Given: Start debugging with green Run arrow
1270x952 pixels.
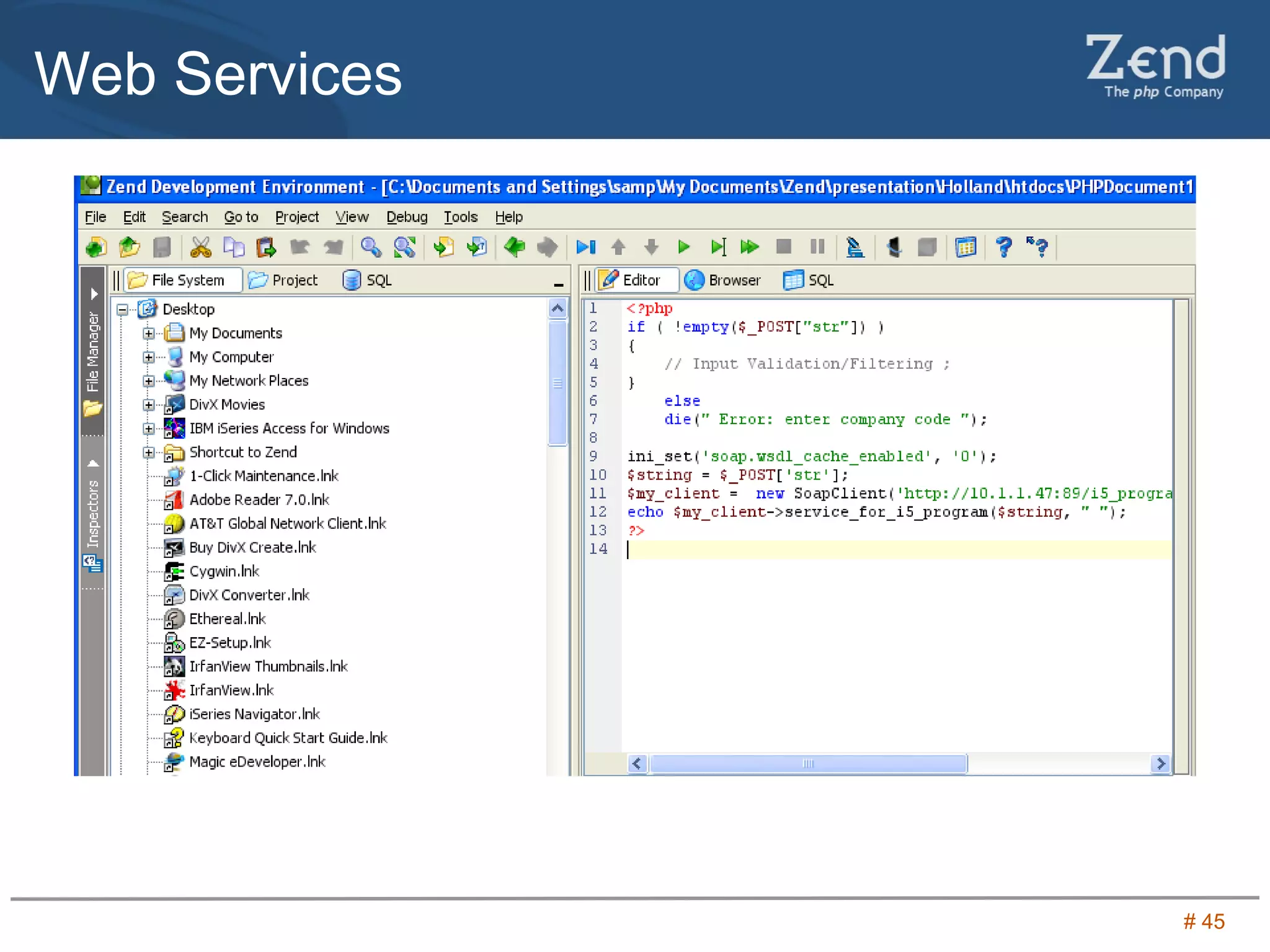Looking at the screenshot, I should 684,248.
